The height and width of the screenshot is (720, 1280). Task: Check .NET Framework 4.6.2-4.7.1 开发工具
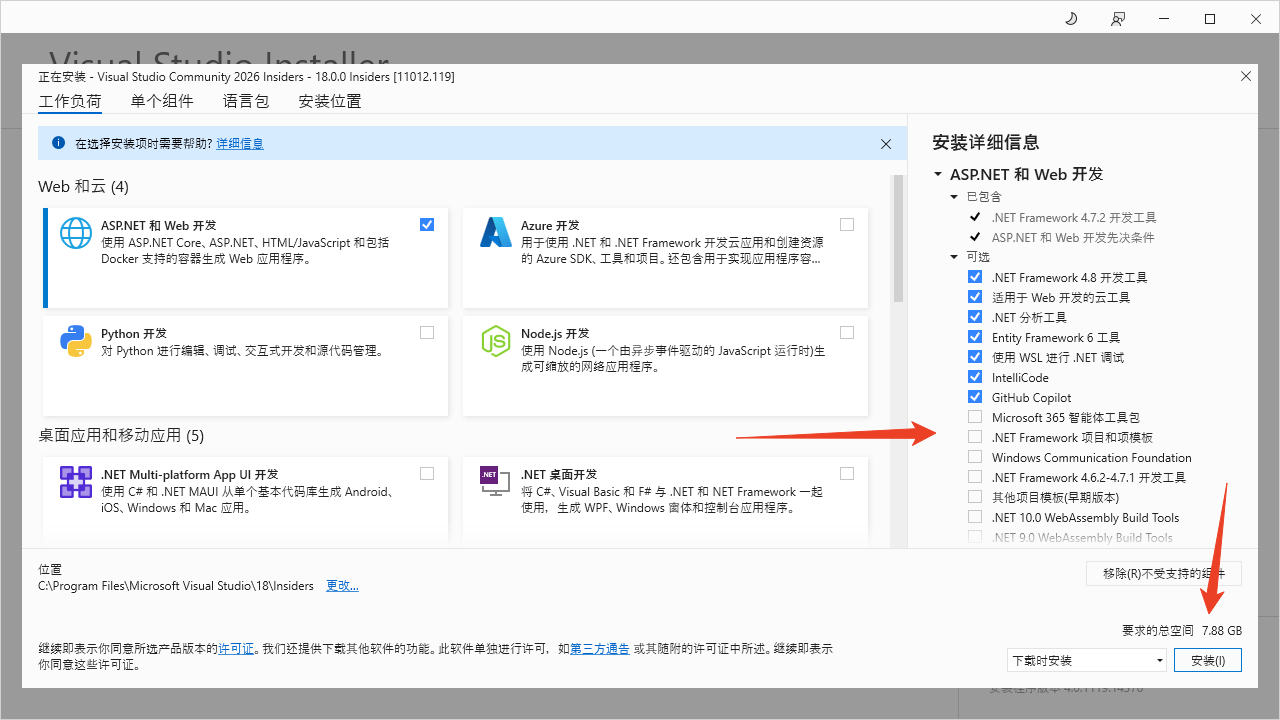pos(975,477)
